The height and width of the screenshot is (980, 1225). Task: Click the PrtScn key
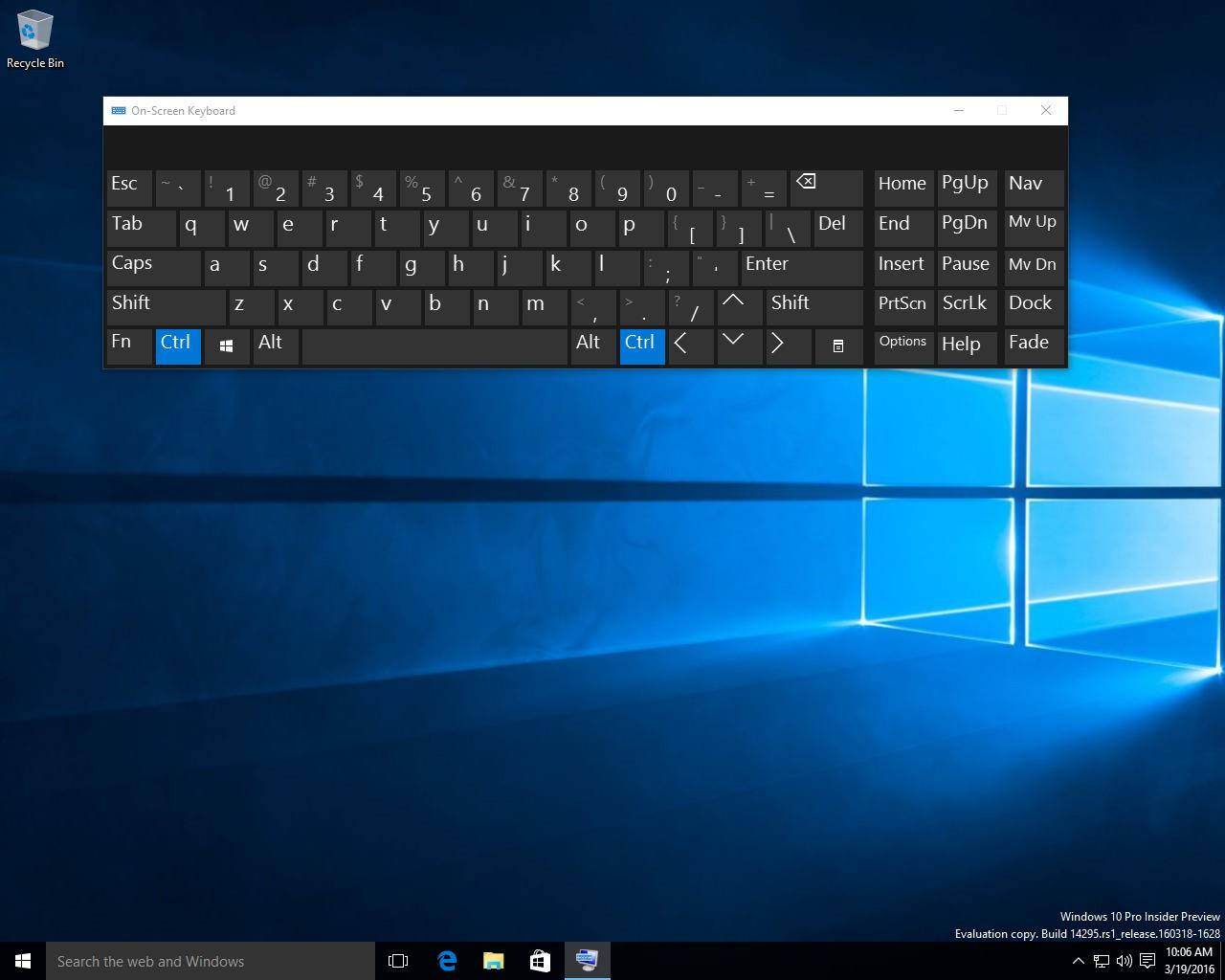pyautogui.click(x=903, y=307)
